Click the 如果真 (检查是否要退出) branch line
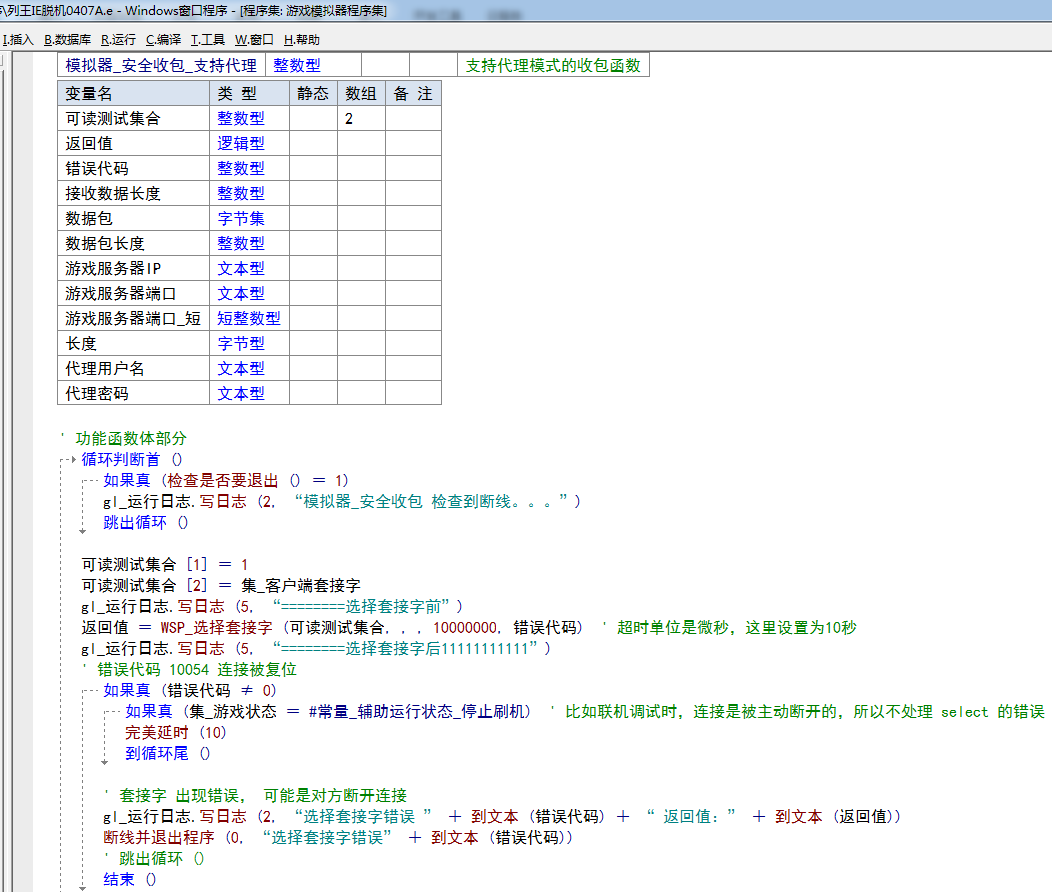The image size is (1052, 892). point(225,480)
